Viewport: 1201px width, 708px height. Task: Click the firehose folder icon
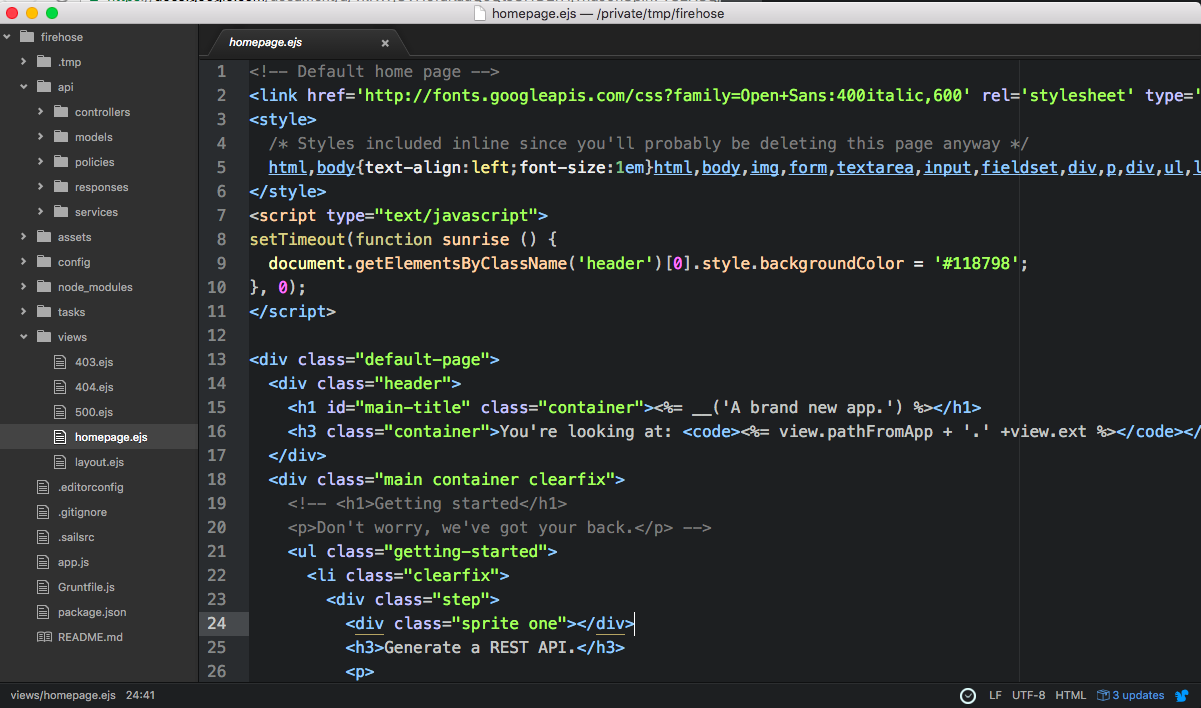[27, 37]
